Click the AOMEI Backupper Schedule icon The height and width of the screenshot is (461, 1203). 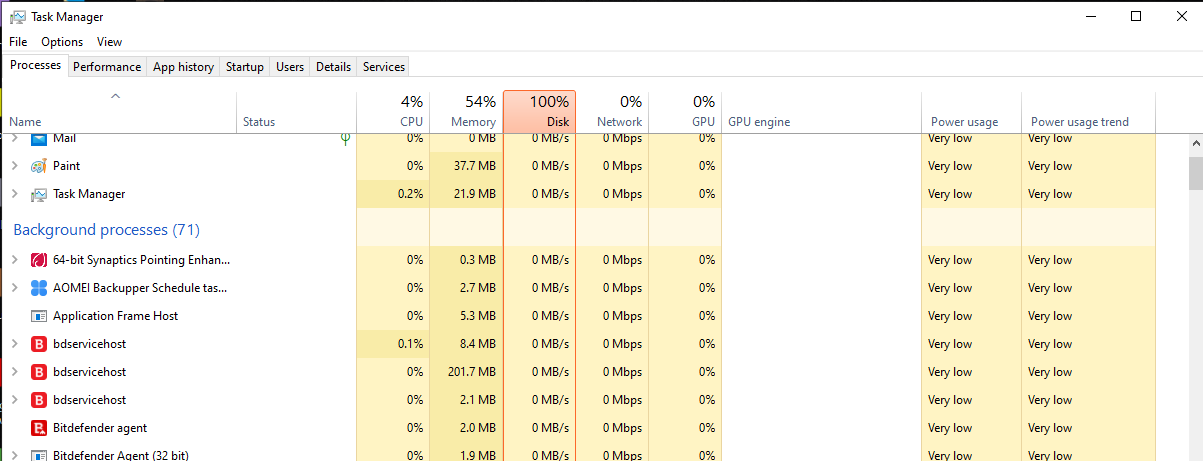(x=39, y=288)
